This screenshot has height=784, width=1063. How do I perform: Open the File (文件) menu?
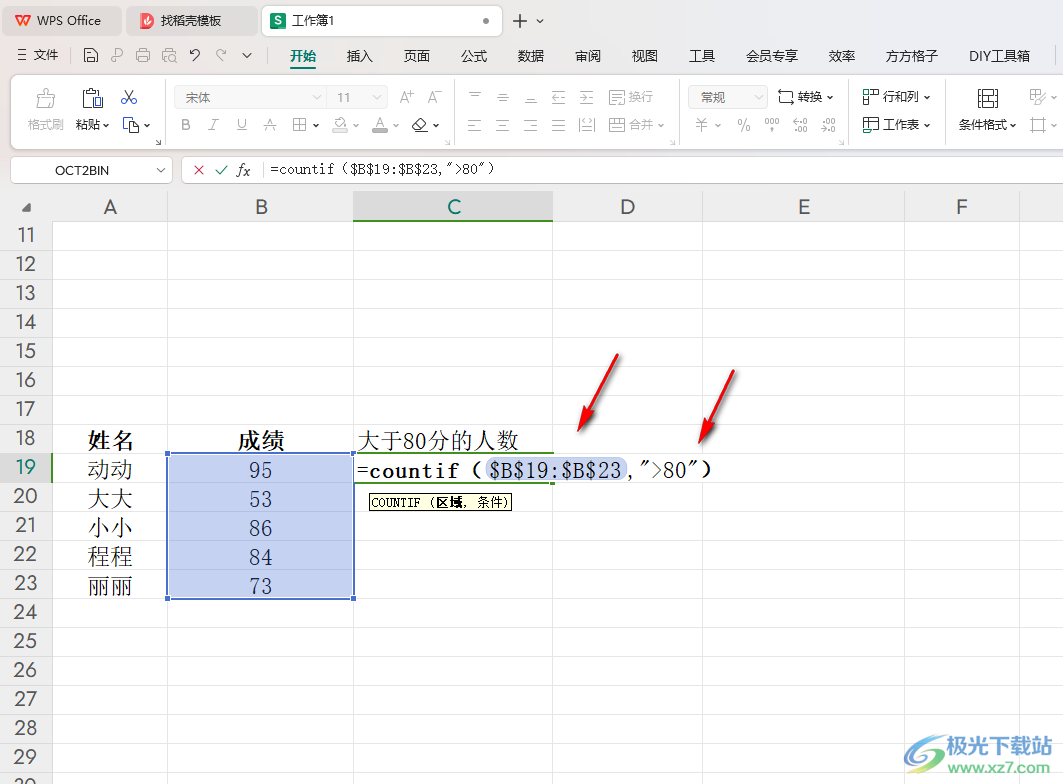pos(38,55)
